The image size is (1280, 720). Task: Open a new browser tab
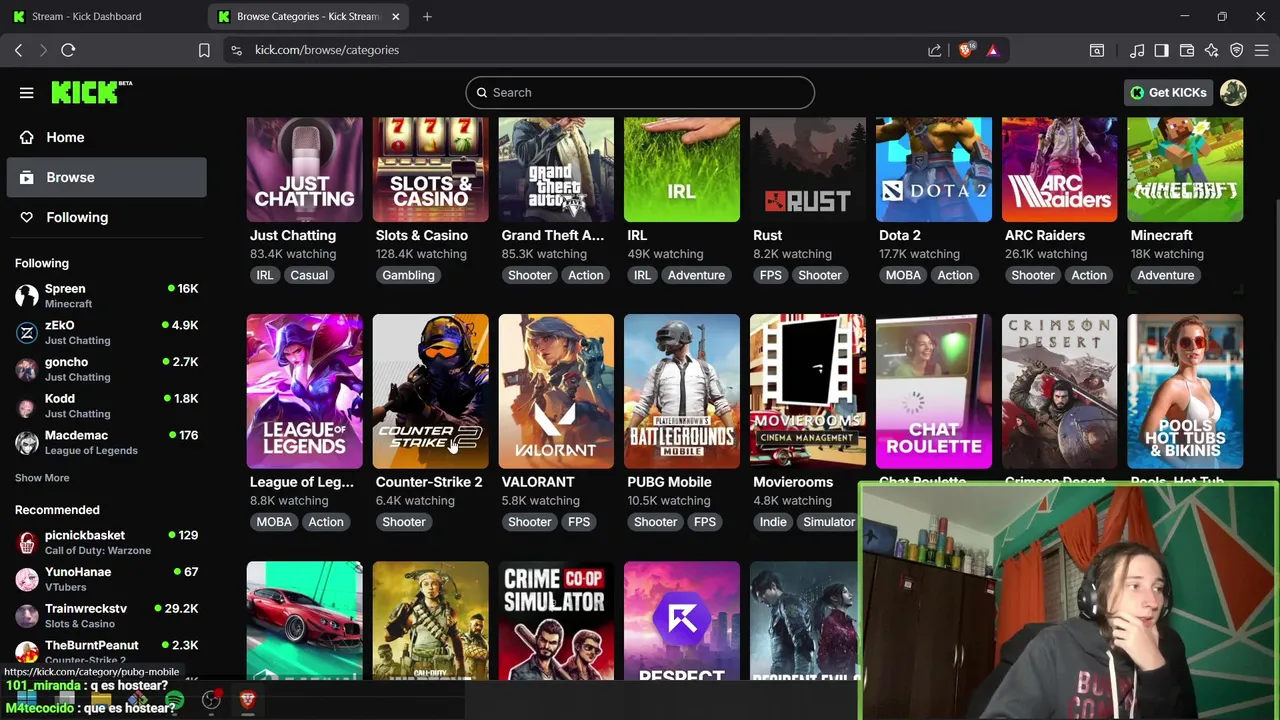(427, 16)
